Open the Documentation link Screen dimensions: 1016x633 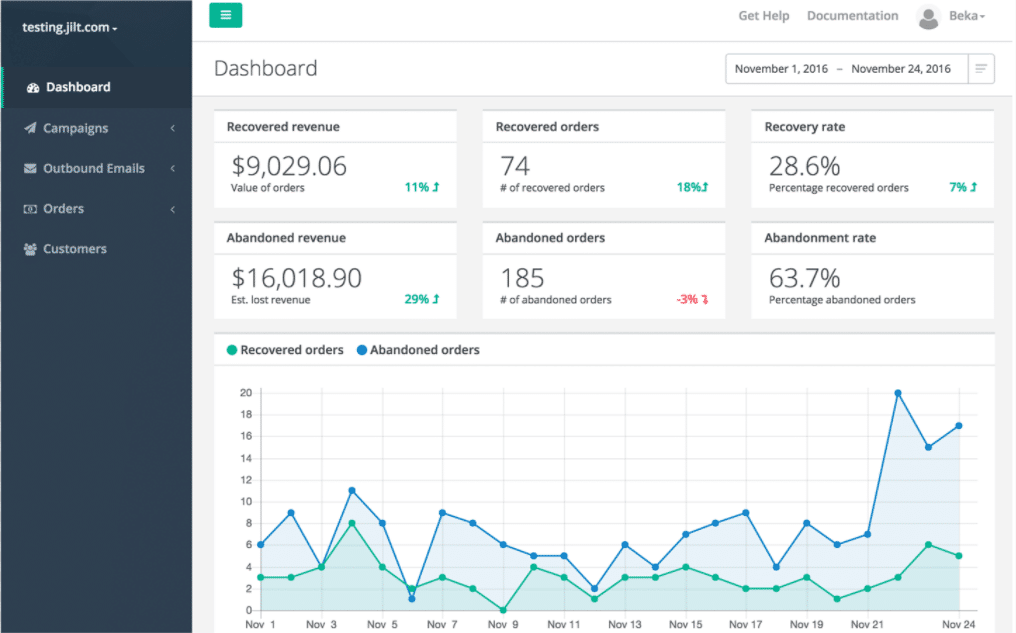pos(853,16)
